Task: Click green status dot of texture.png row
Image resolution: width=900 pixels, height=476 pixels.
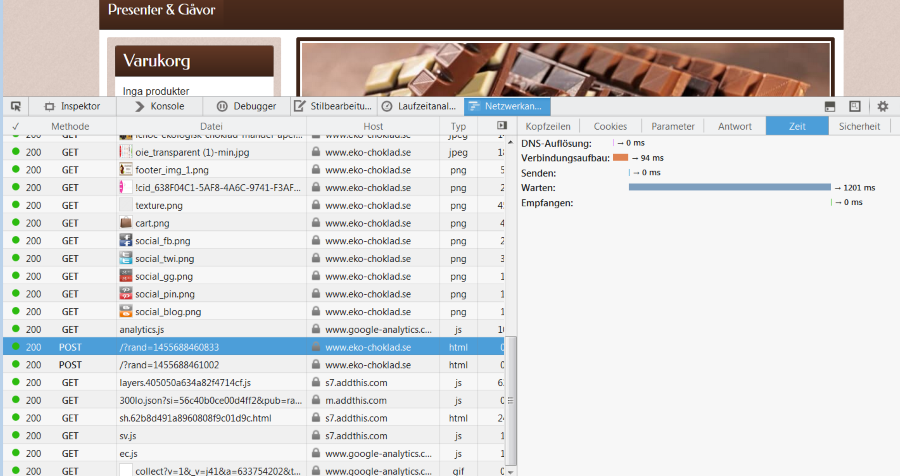Action: [x=15, y=204]
